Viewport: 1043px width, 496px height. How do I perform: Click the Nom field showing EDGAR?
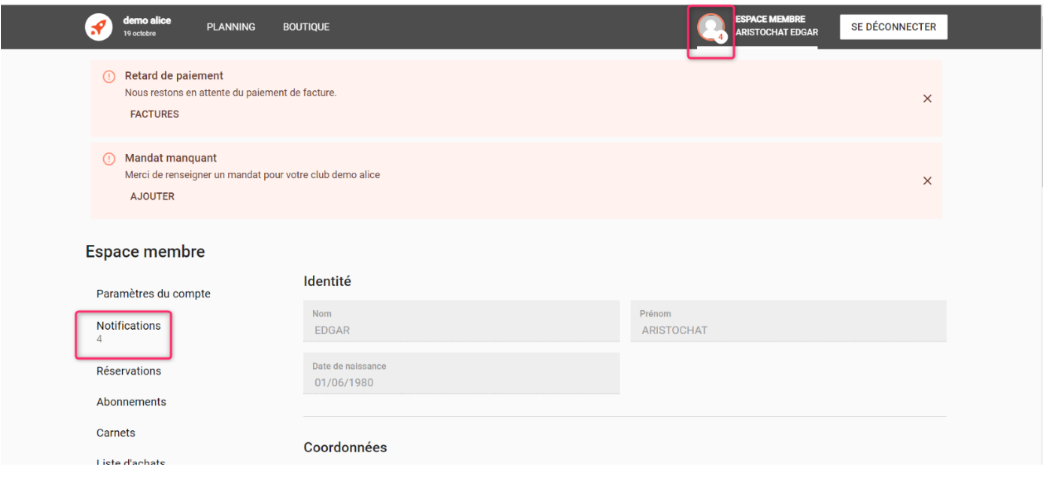point(461,321)
